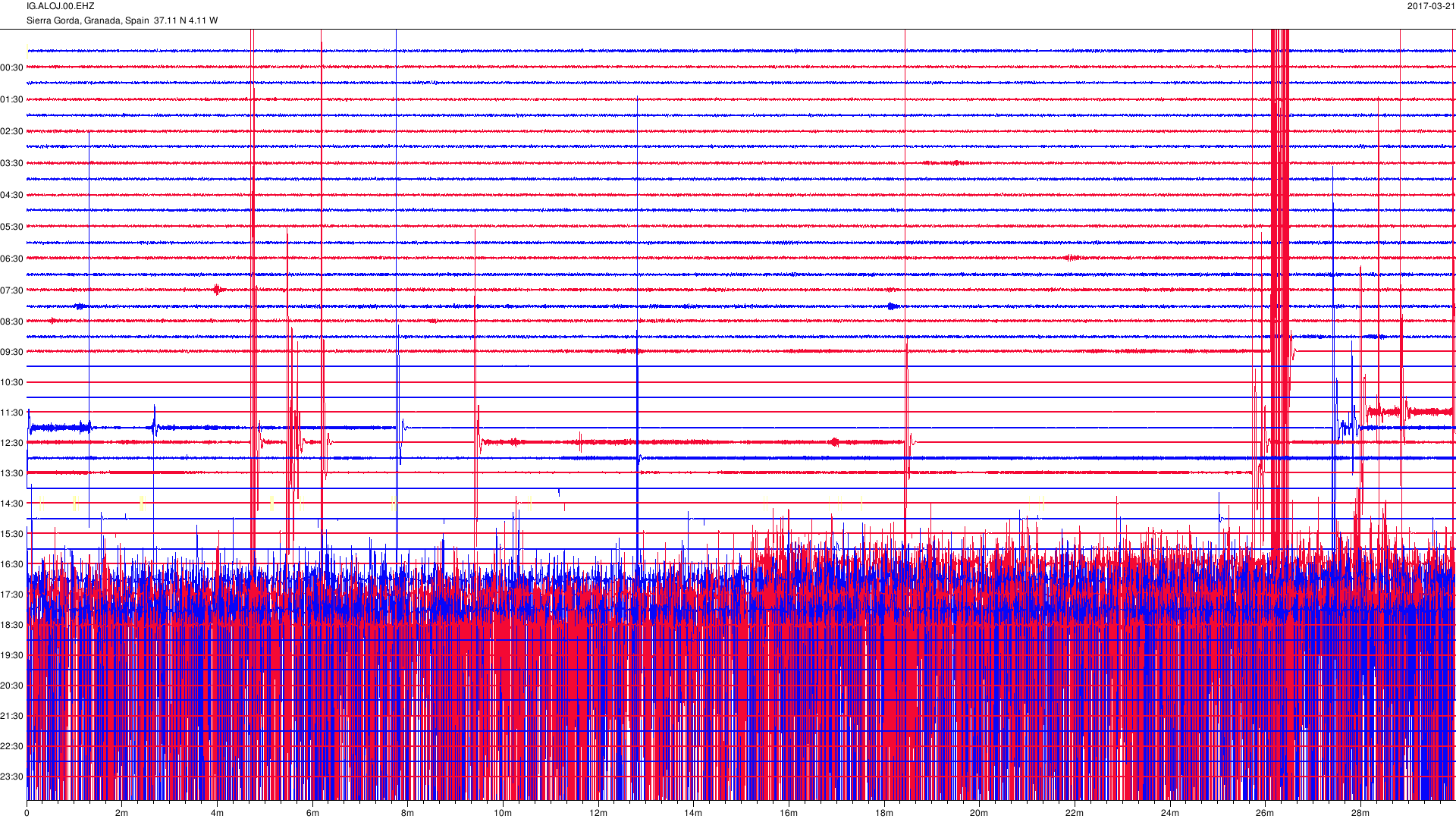
Task: Click the 24m axis label
Action: point(1170,813)
